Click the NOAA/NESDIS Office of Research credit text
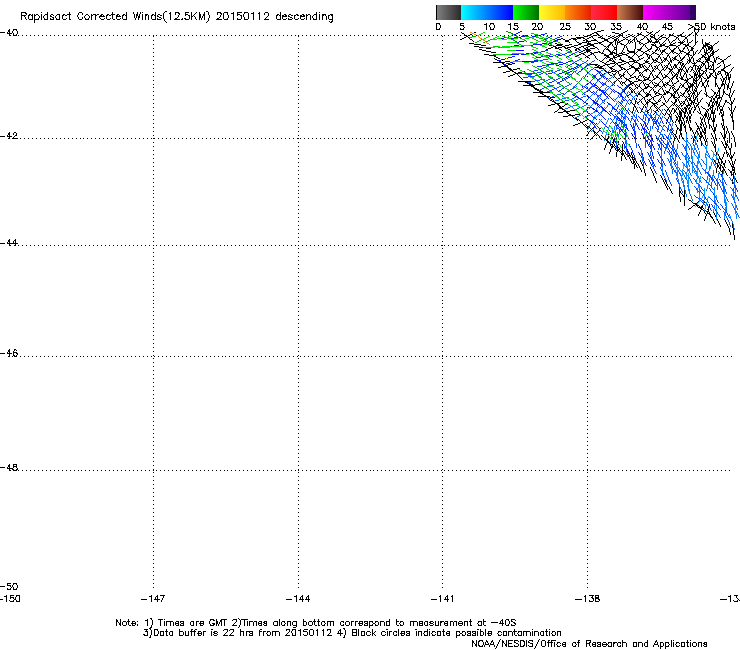Screen dimensions: 740x650 (x=589, y=644)
